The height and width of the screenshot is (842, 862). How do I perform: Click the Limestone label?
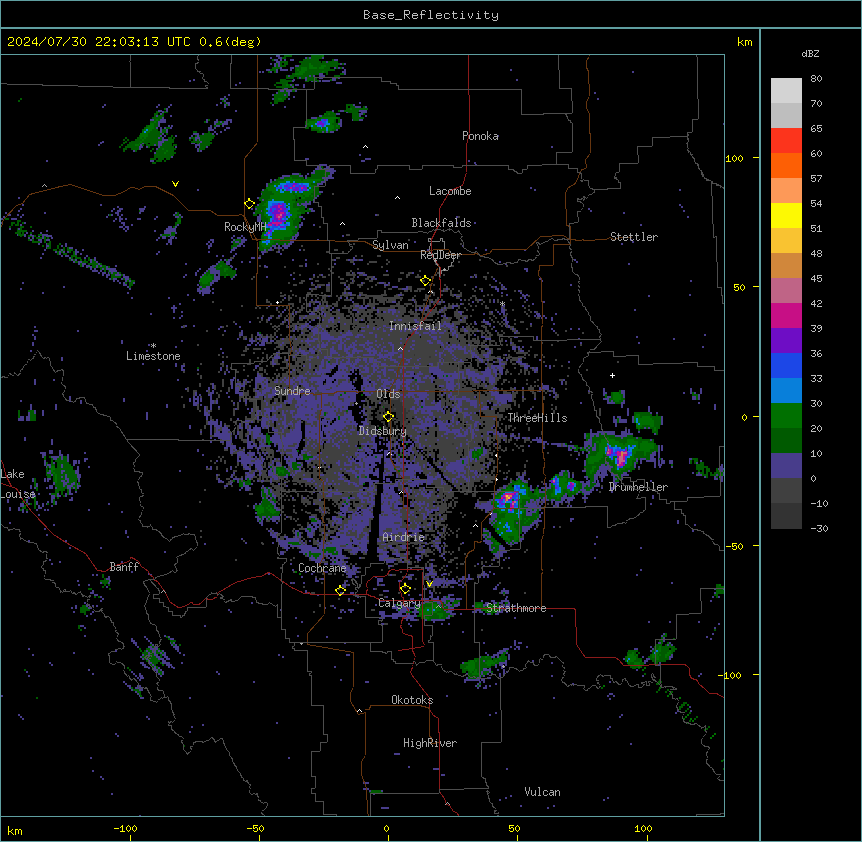point(153,356)
